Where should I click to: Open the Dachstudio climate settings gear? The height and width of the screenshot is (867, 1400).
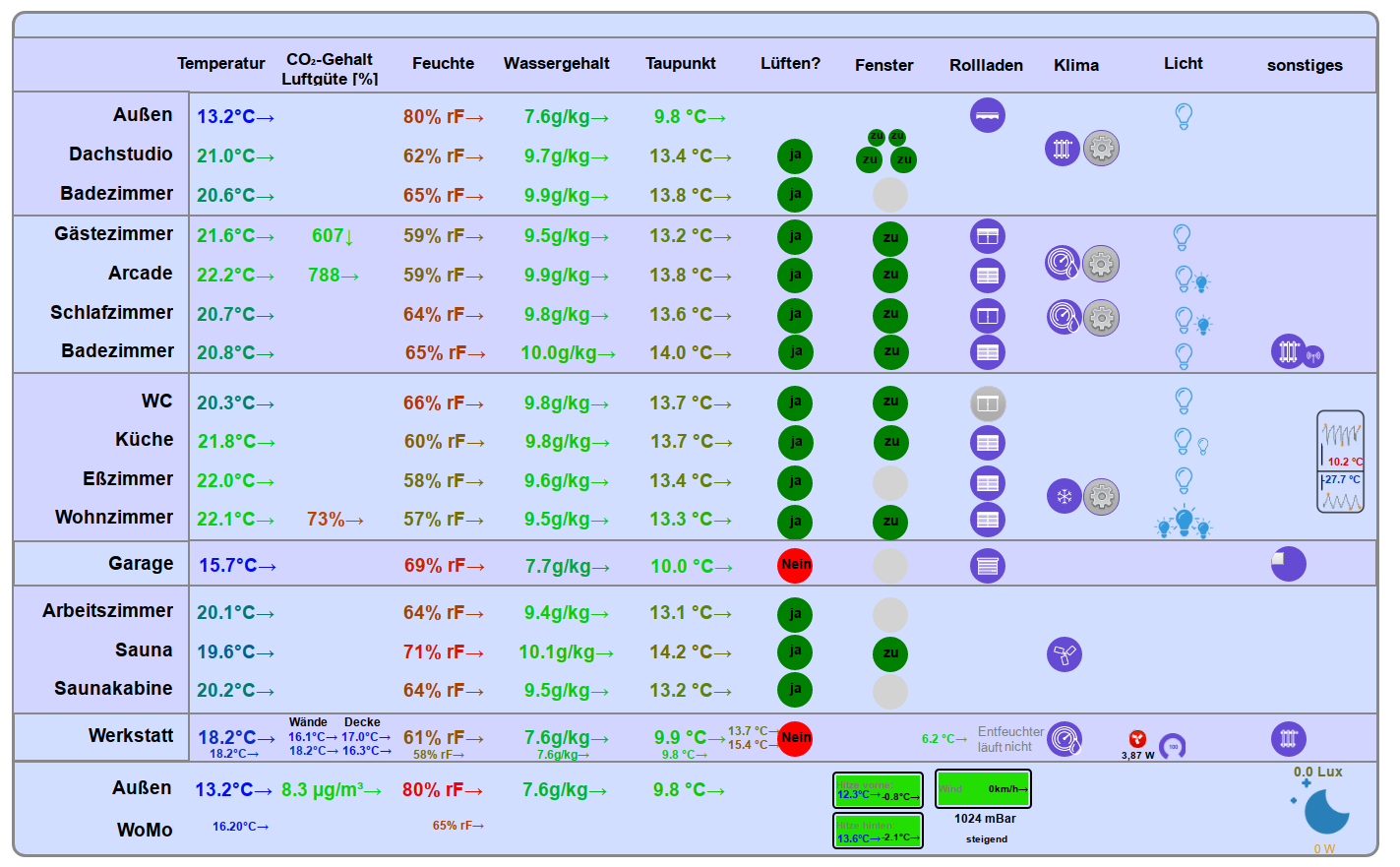(x=1101, y=149)
